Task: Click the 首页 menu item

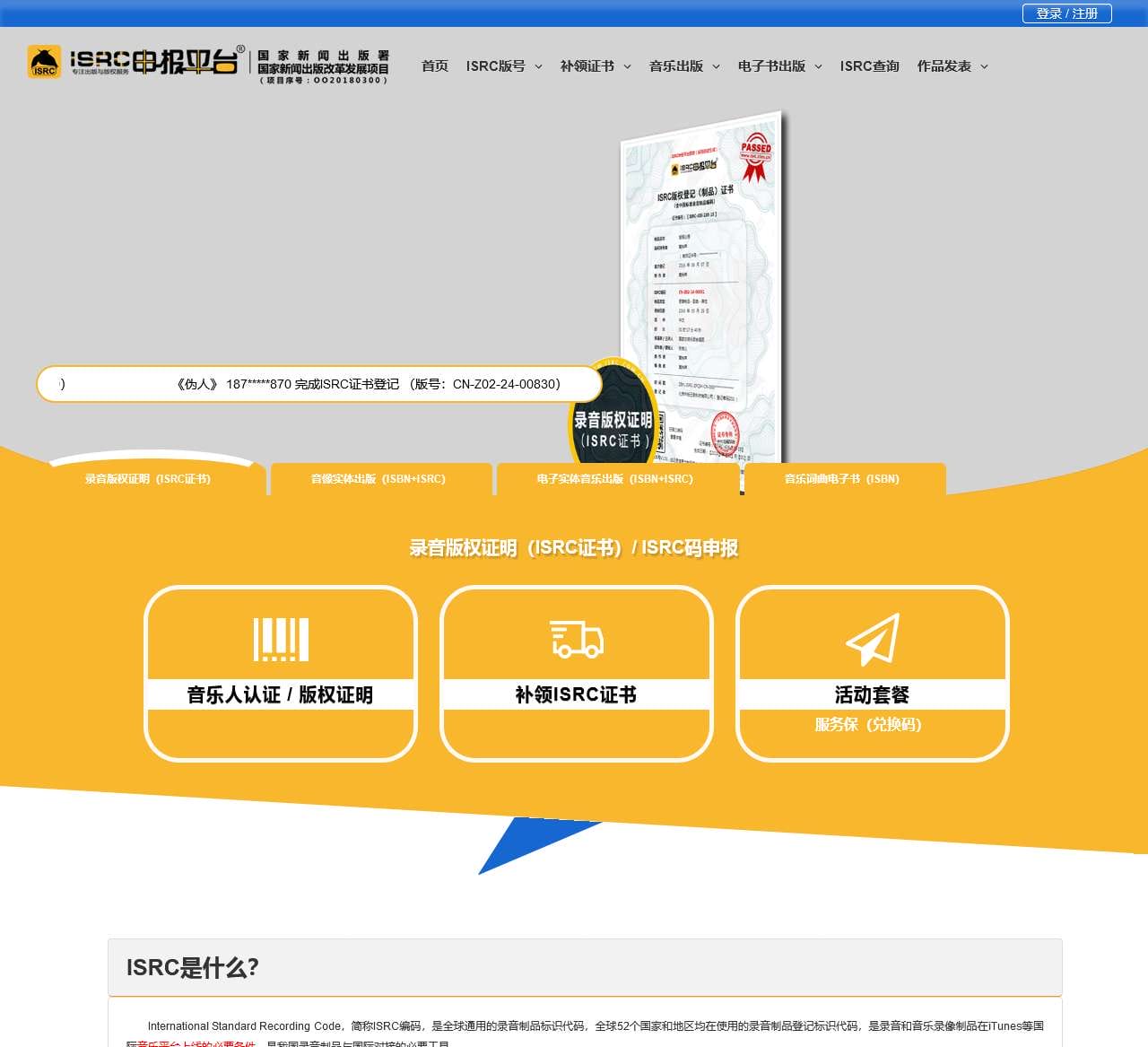Action: [434, 65]
